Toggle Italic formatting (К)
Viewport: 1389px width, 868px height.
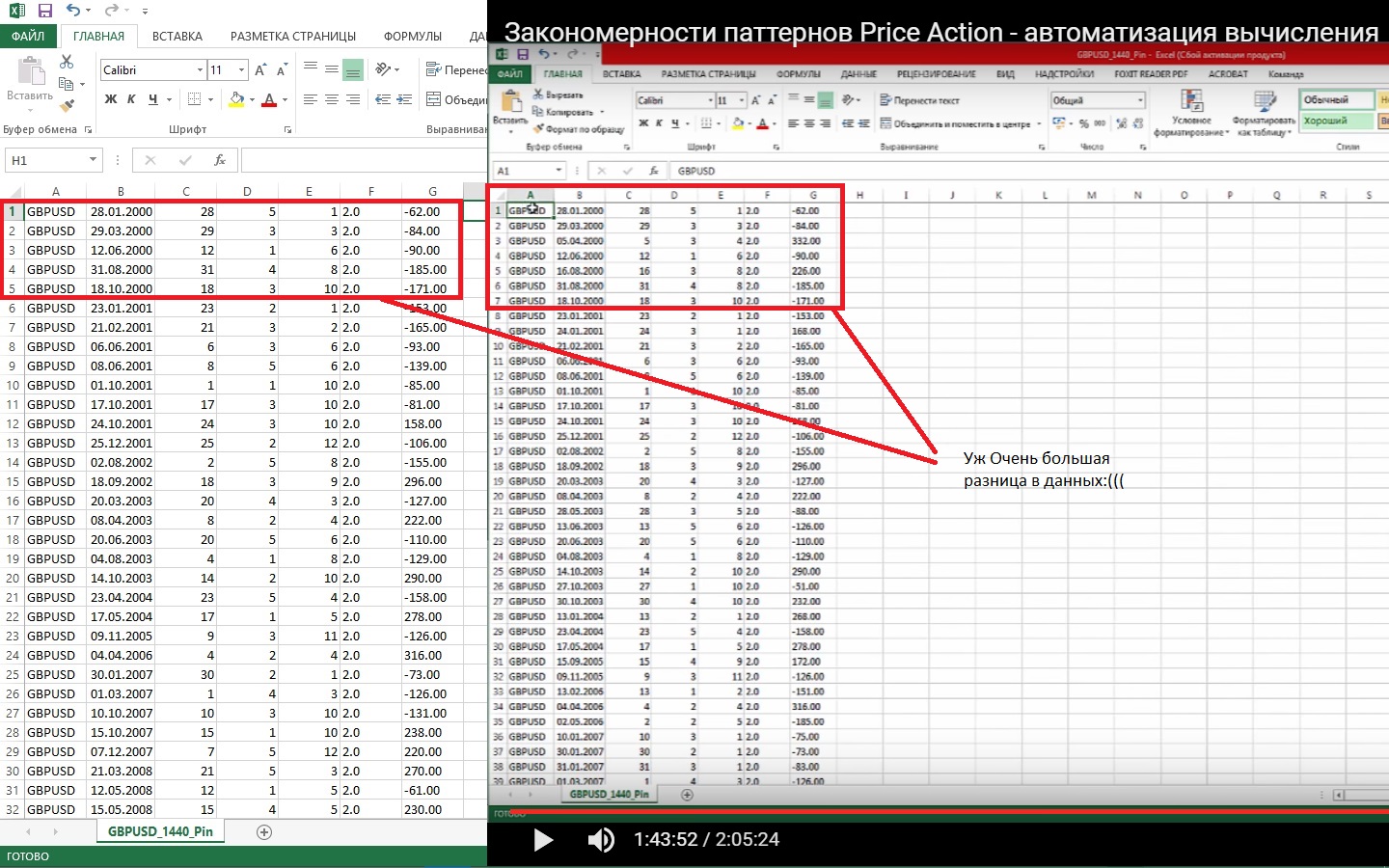[131, 99]
